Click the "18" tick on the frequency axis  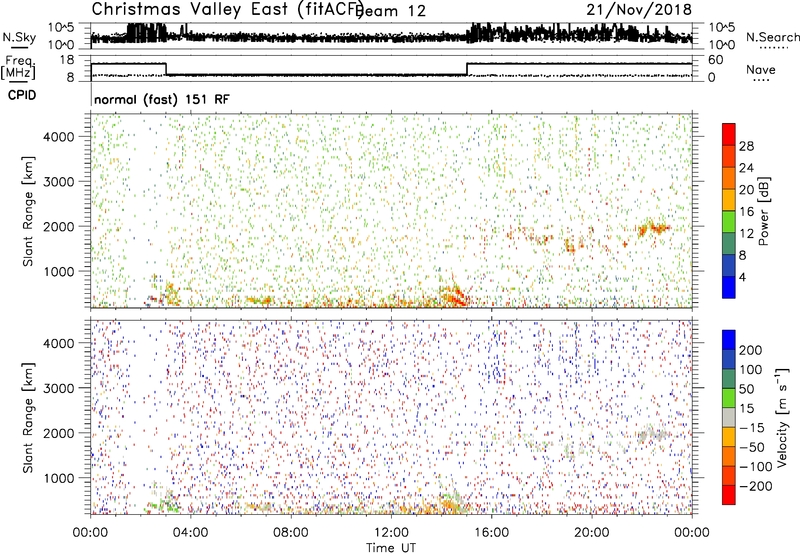point(66,60)
